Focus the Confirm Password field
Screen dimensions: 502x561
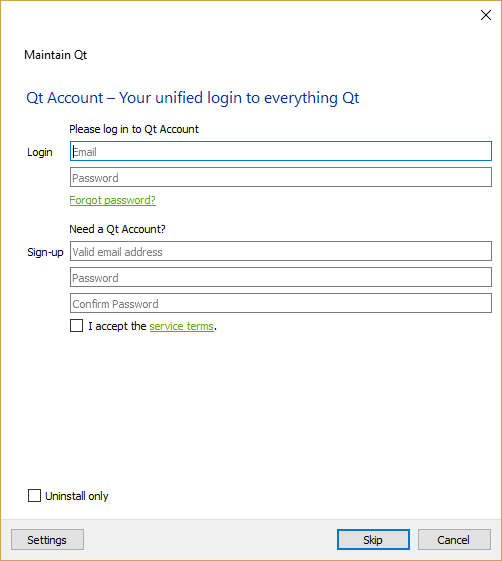pos(281,303)
